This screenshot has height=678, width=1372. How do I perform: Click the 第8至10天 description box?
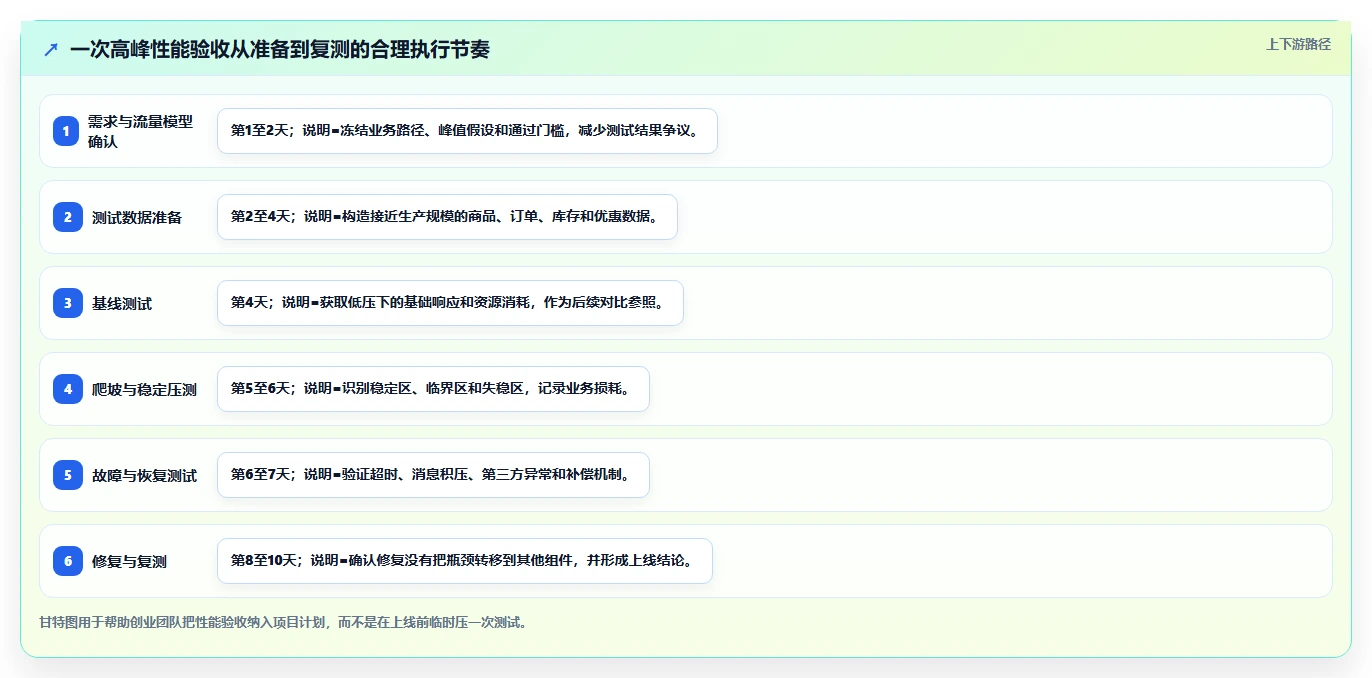tap(464, 561)
